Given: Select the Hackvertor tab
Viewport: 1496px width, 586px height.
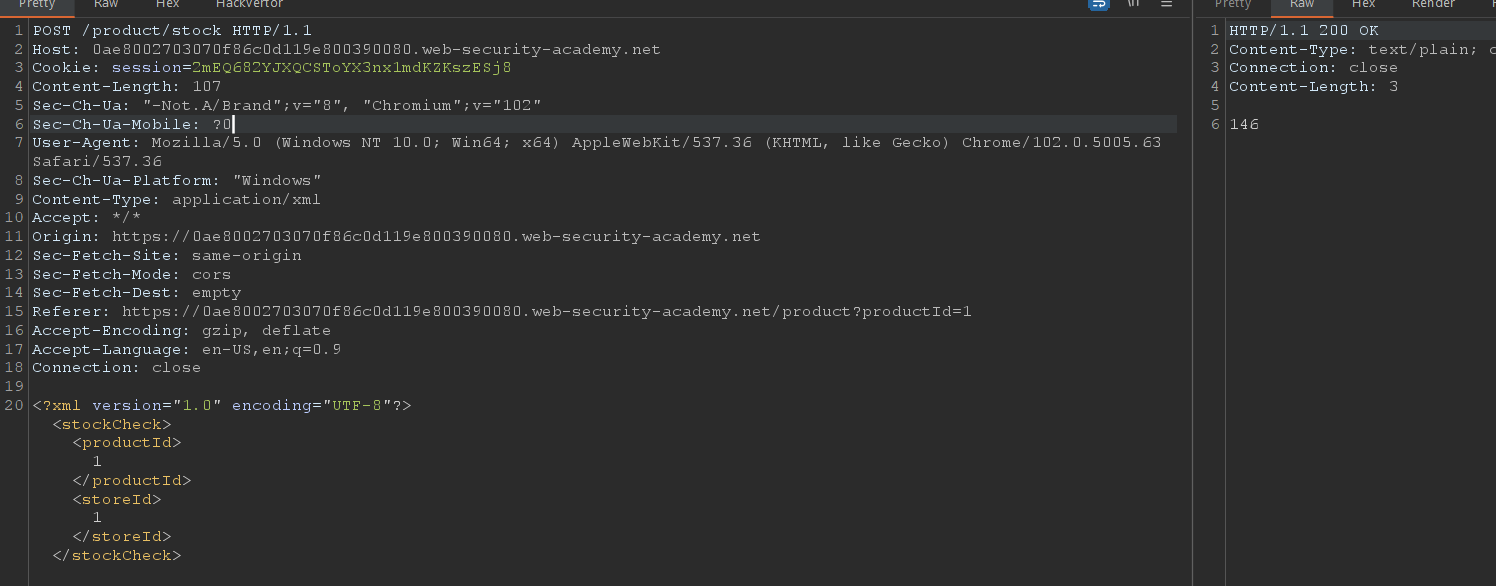Looking at the screenshot, I should (x=249, y=4).
